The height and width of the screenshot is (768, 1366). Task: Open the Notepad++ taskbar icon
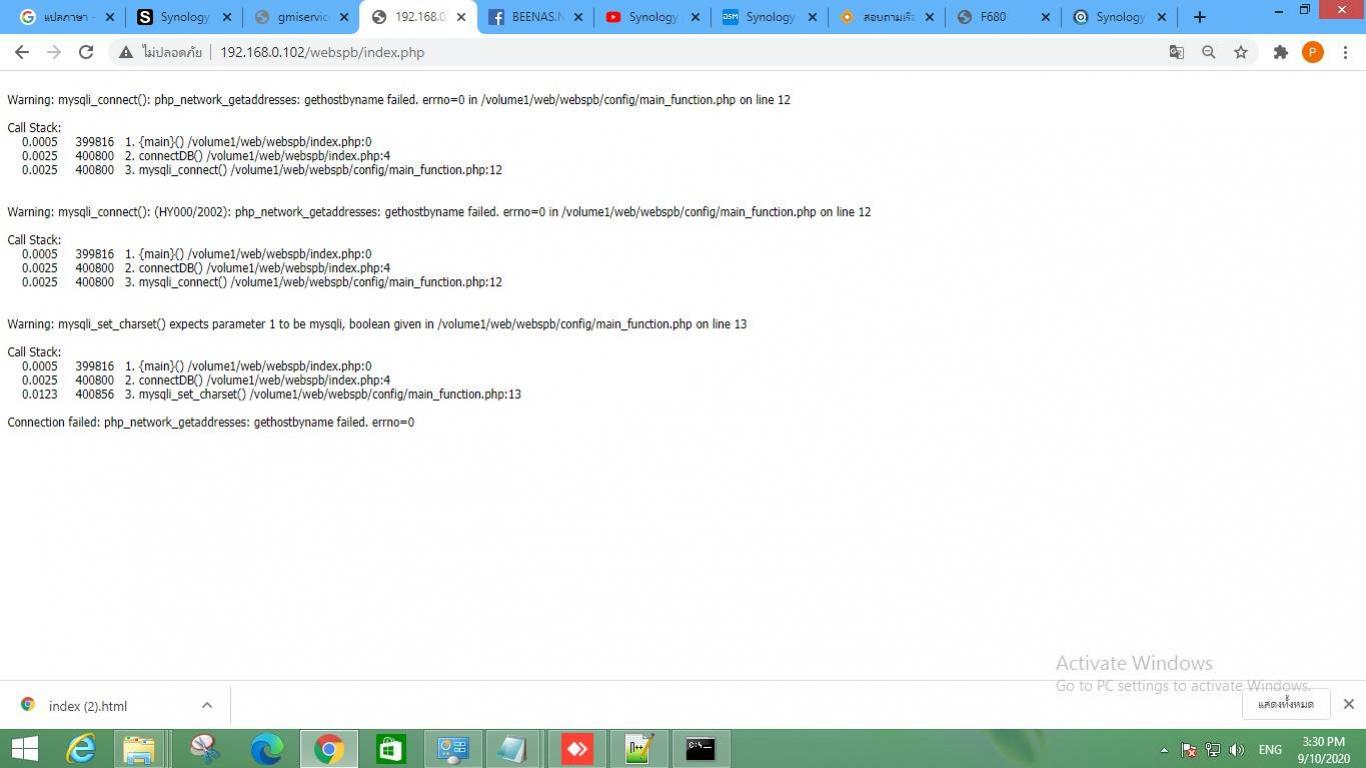pos(639,749)
